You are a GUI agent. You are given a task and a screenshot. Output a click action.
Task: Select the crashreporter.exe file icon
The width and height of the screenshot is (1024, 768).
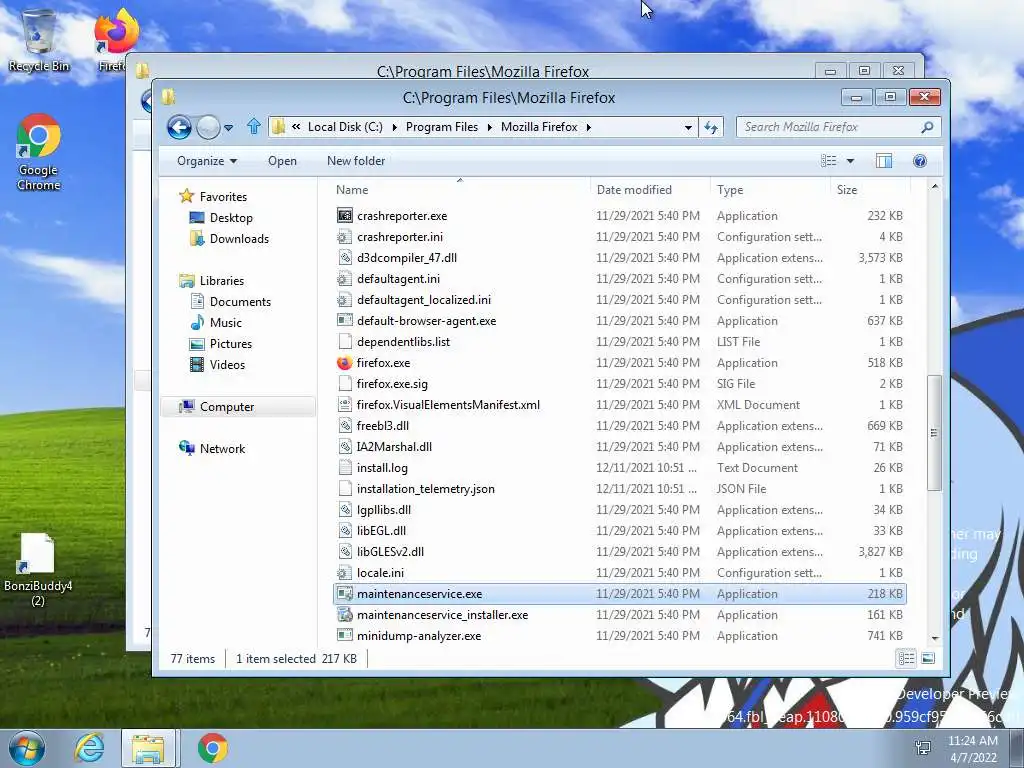344,215
